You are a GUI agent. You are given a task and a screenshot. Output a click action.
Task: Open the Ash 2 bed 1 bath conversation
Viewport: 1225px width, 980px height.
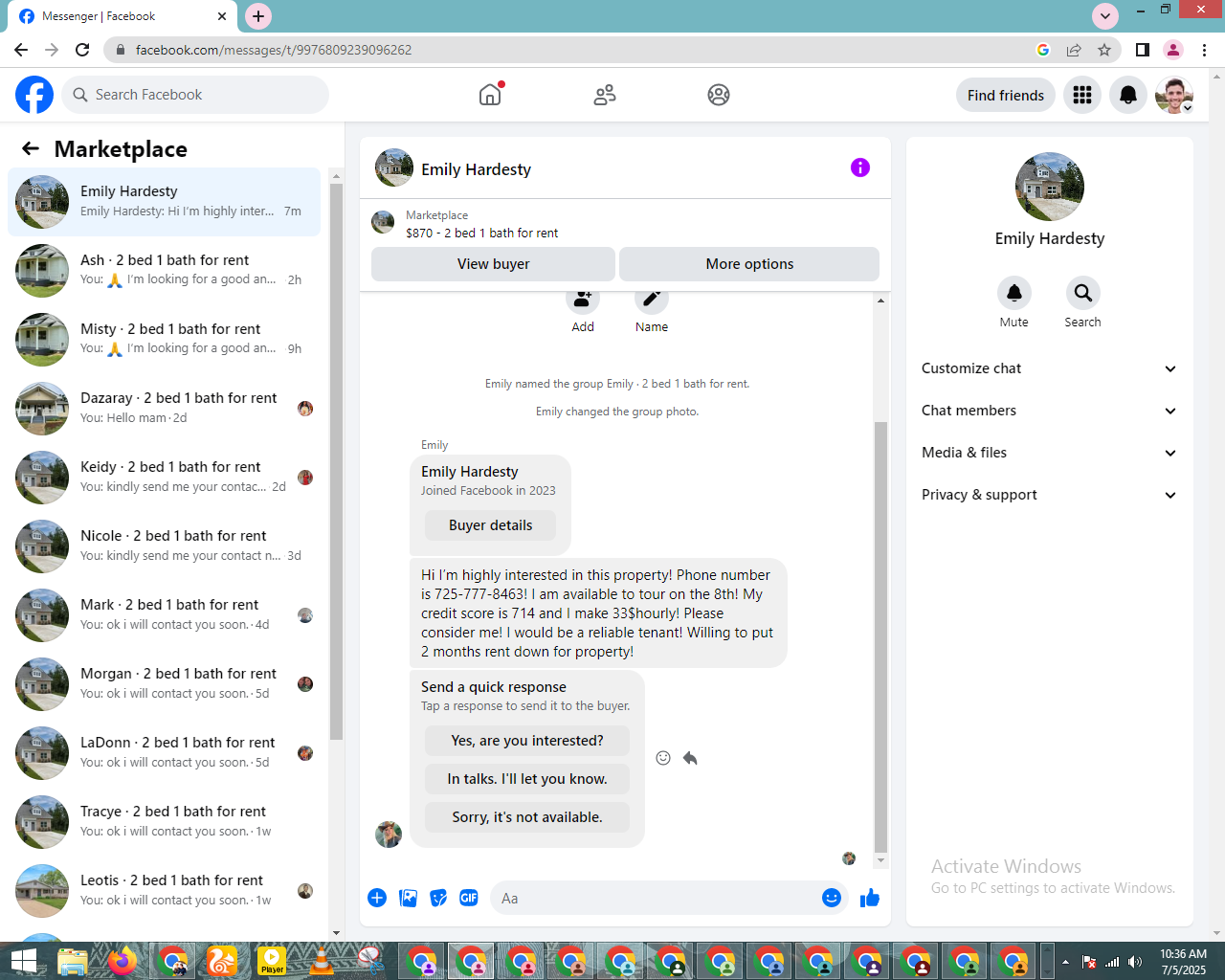[165, 271]
